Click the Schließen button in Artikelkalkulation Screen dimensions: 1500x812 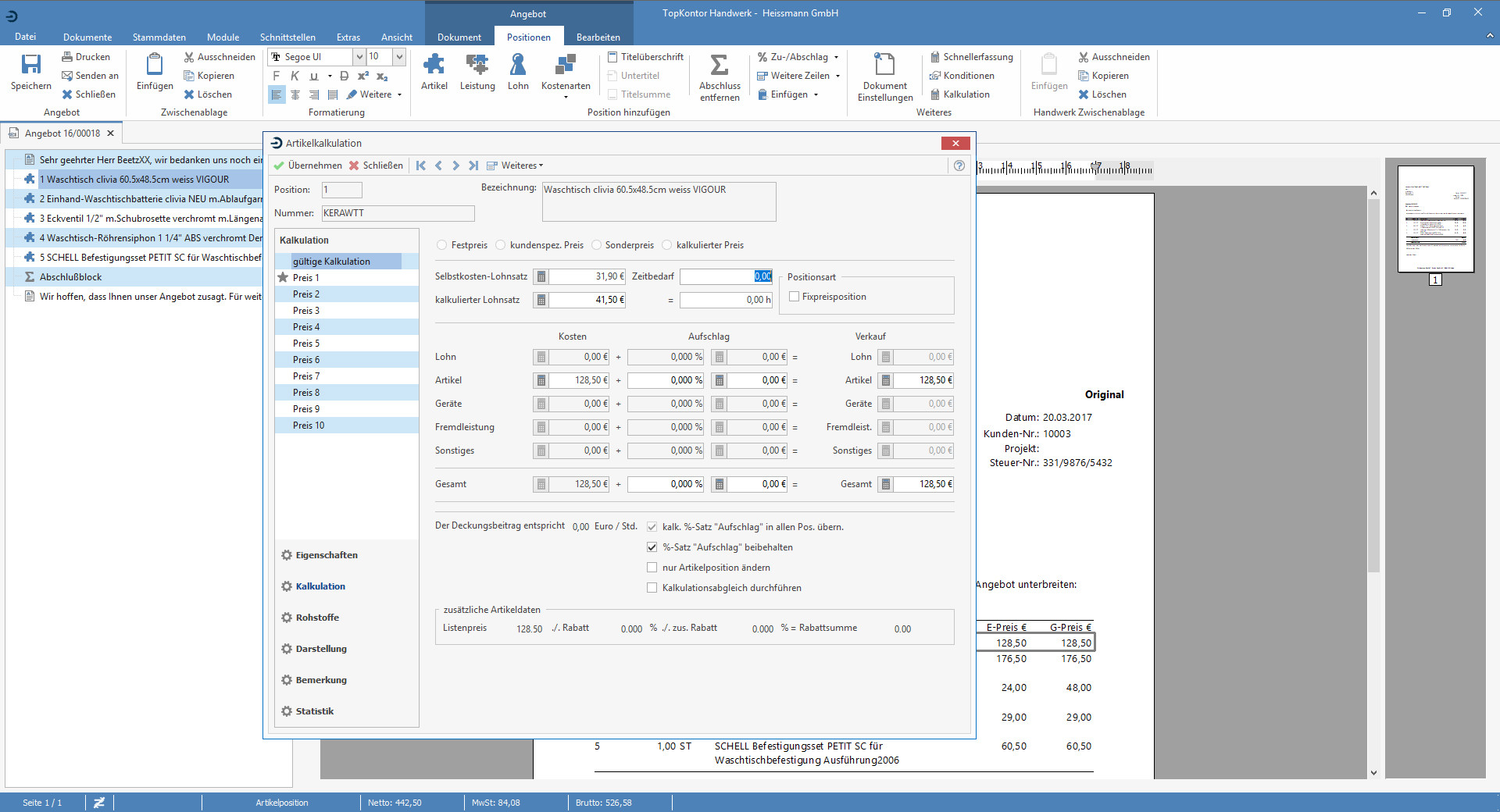coord(377,166)
